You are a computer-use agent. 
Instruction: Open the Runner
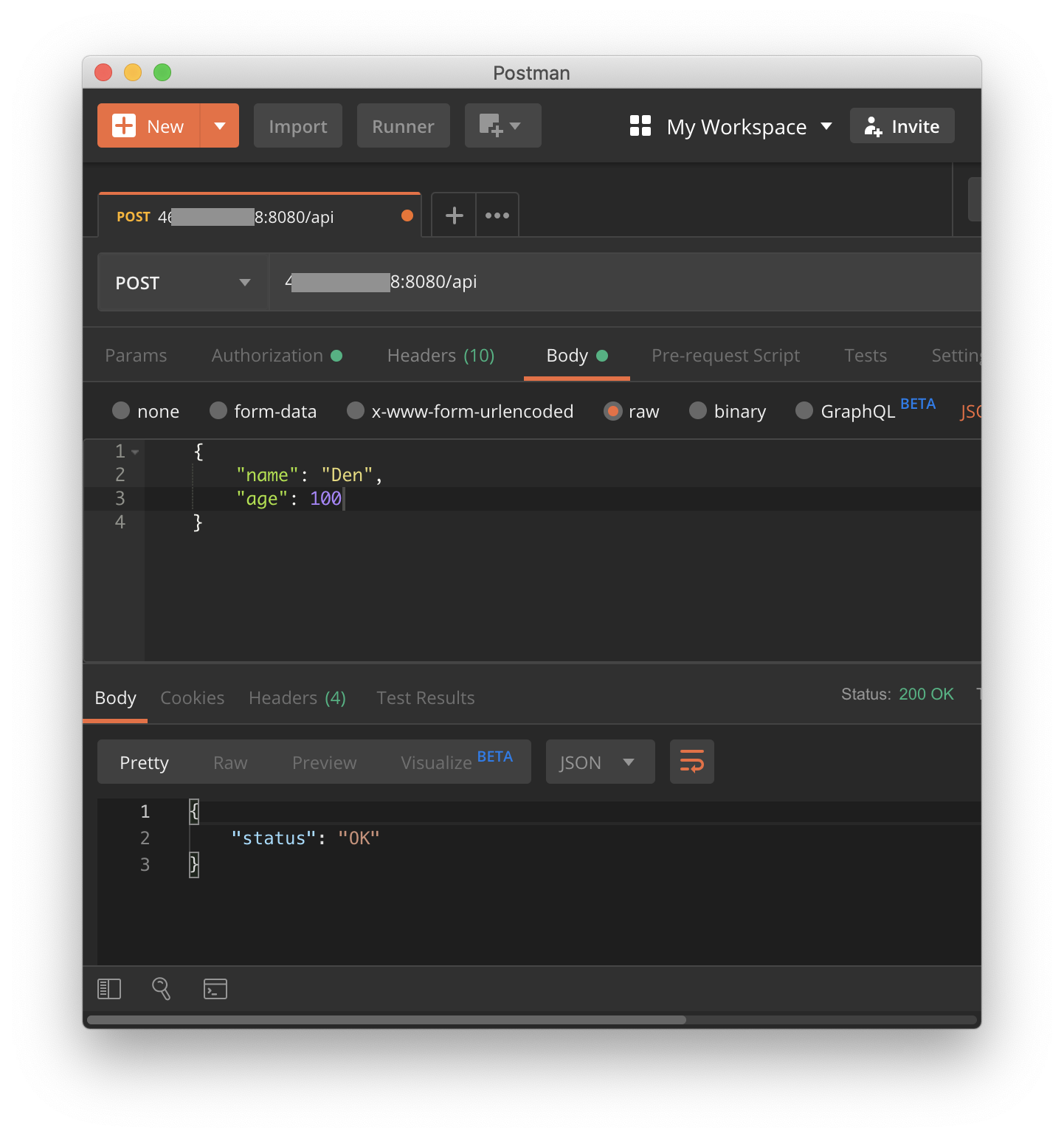click(404, 125)
